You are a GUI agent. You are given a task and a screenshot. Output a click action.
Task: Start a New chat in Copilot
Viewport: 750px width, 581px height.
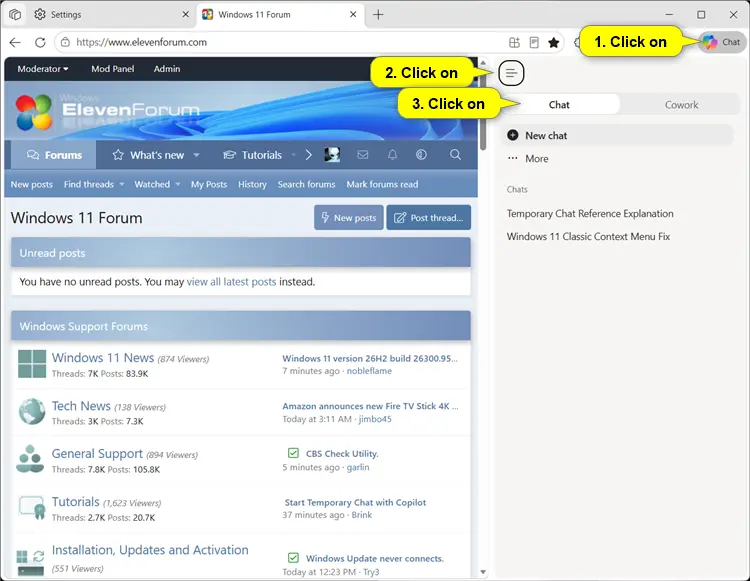[618, 135]
